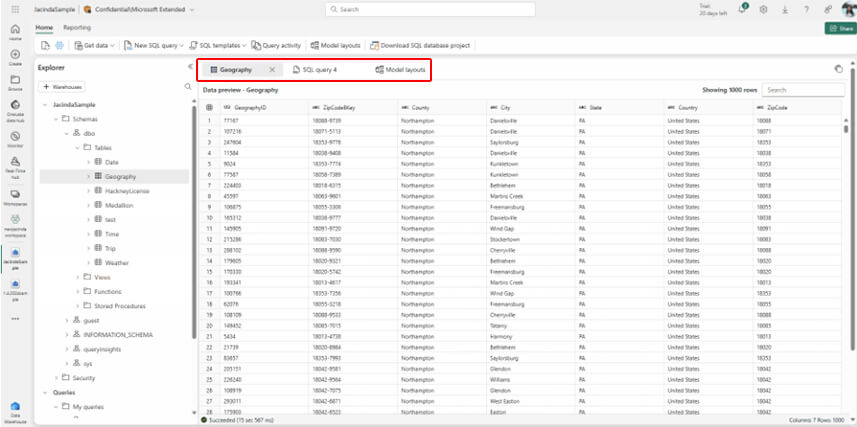The image size is (857, 427).
Task: Click the Share button
Action: tap(838, 28)
